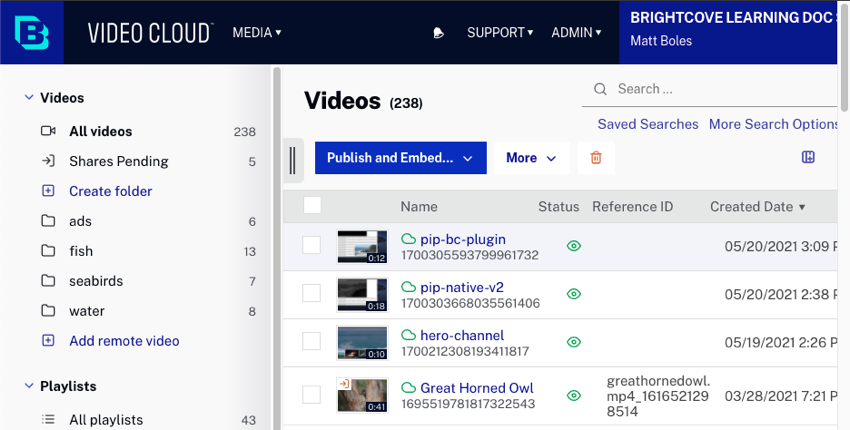Open the pip-native-v2 video link
The image size is (850, 430).
(462, 287)
